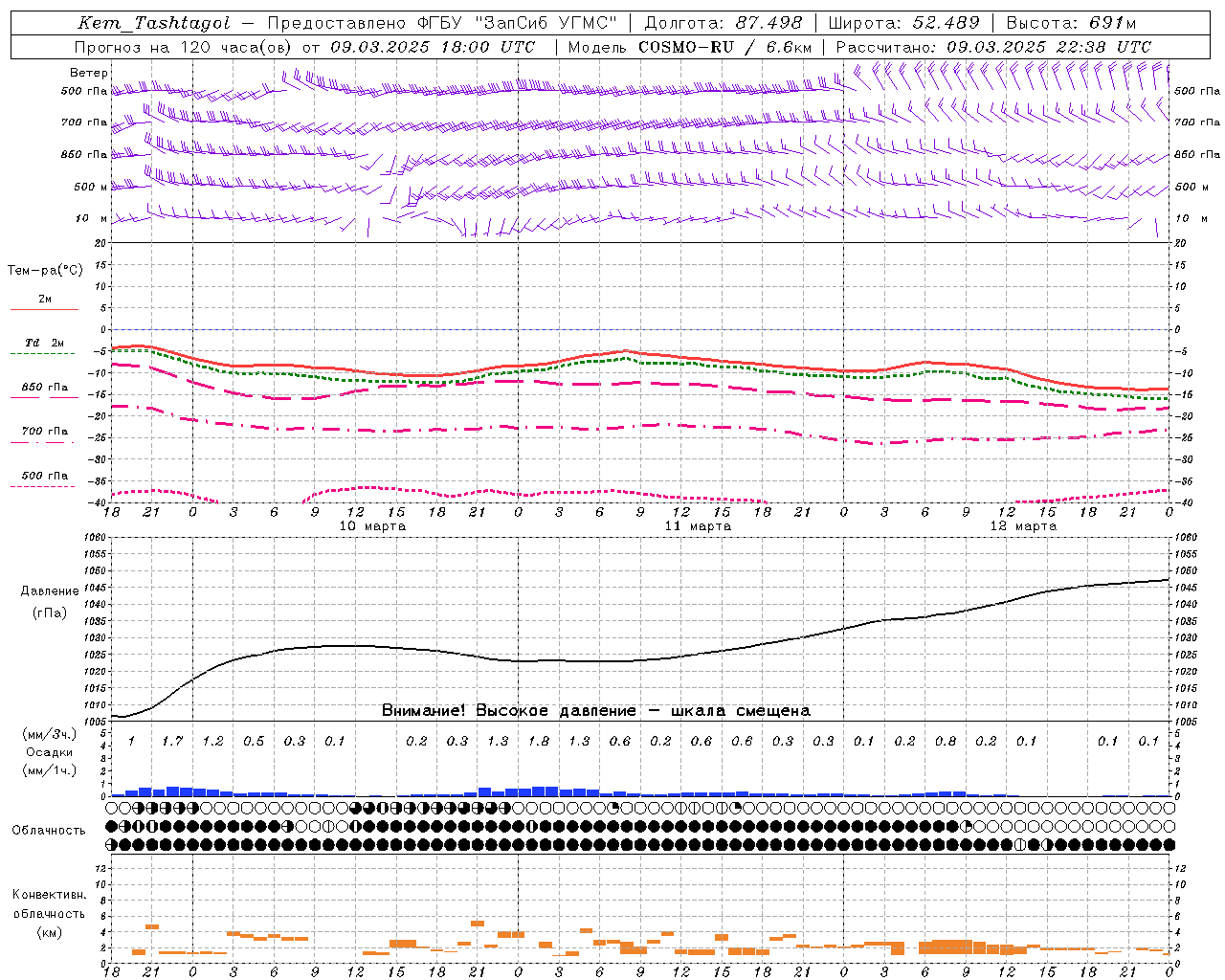This screenshot has width=1225, height=980.
Task: Click the Высота: 691м elevation value
Action: 1071,23
